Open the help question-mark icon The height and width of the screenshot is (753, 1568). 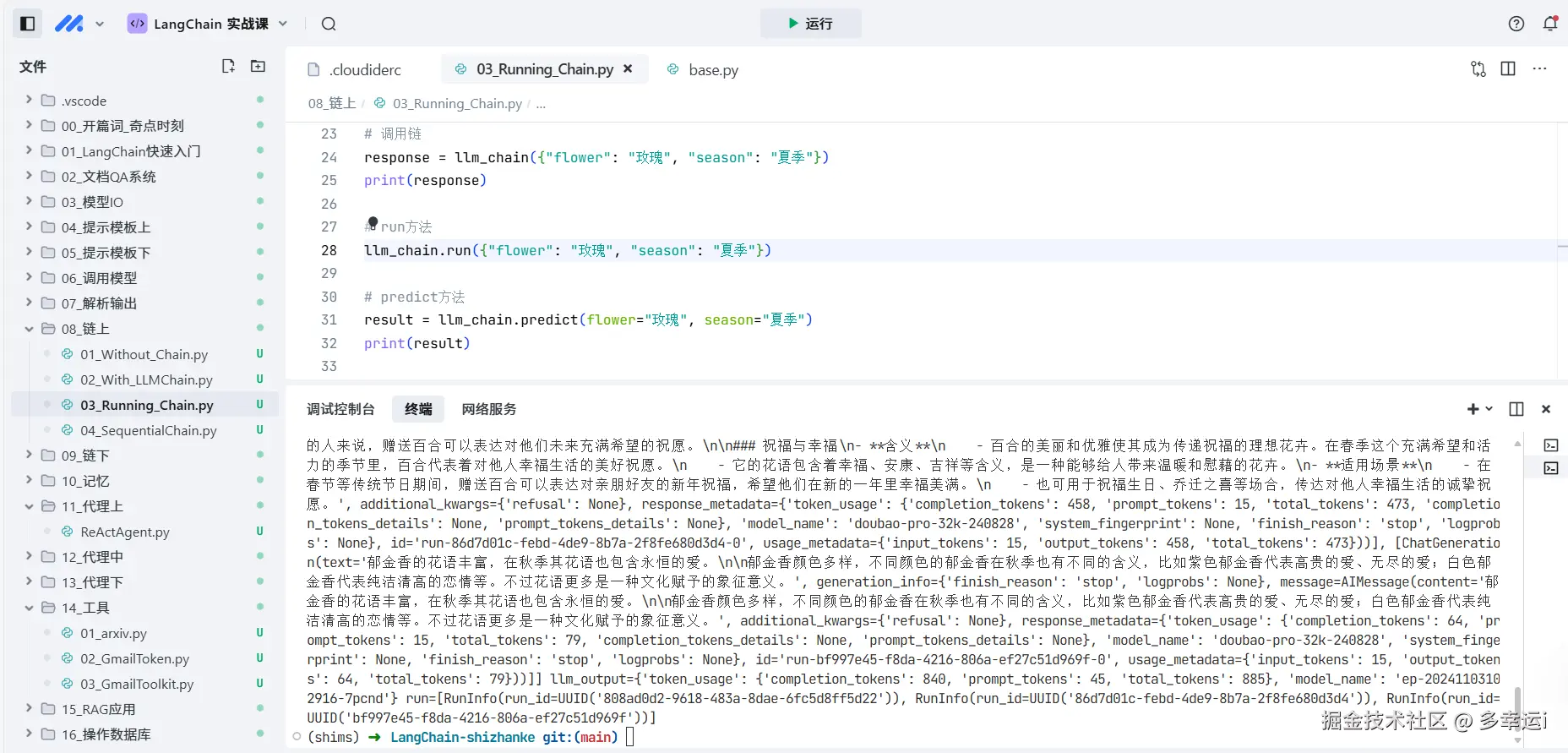coord(1516,24)
